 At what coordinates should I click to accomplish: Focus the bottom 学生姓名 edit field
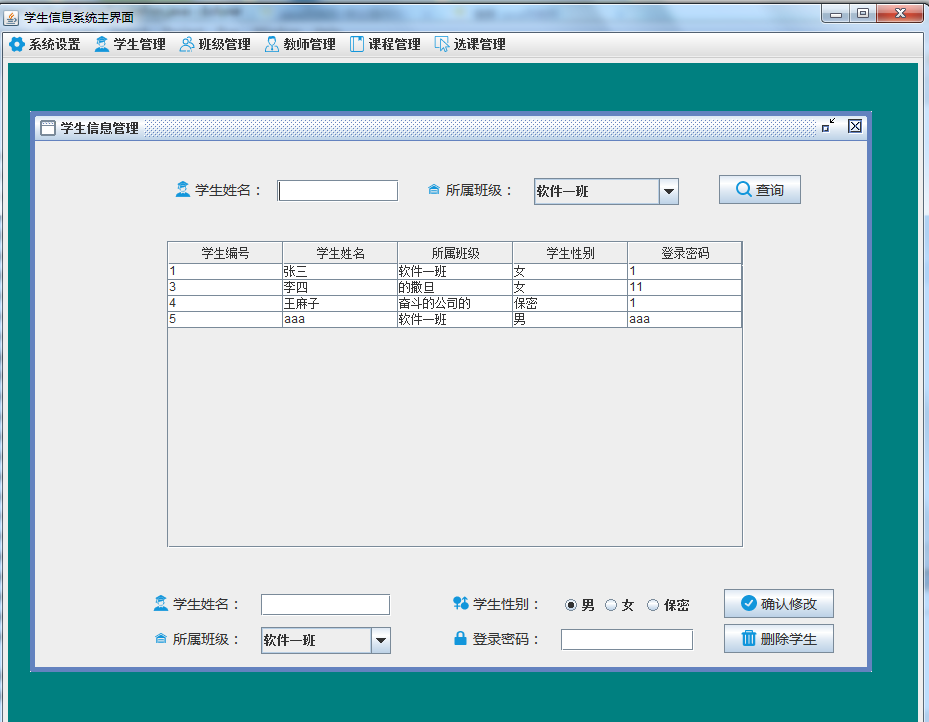(x=325, y=605)
